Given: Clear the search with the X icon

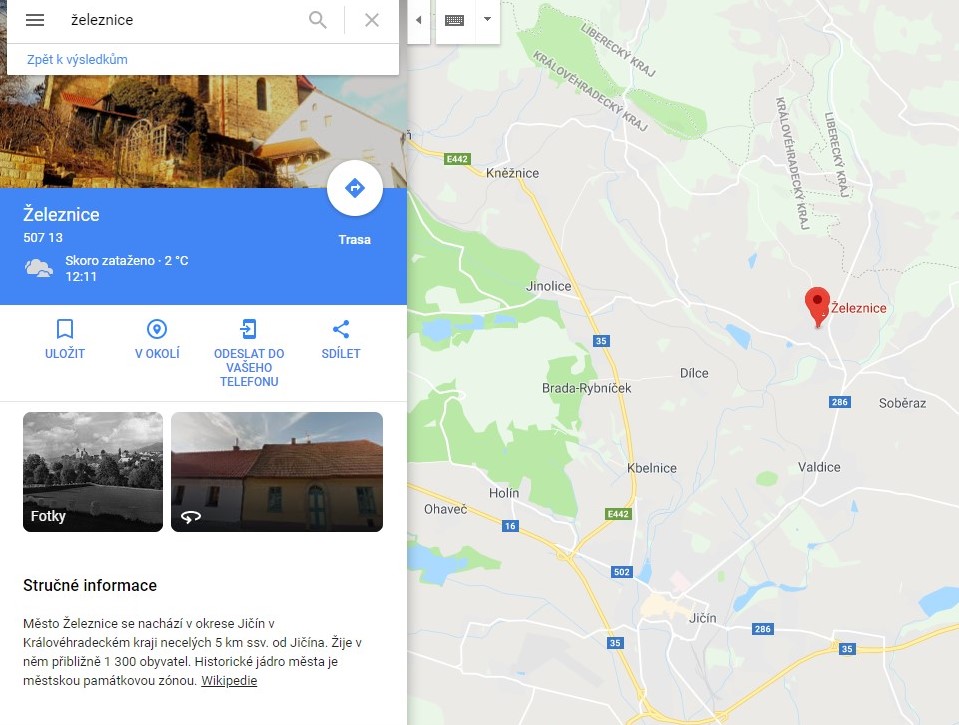Looking at the screenshot, I should [372, 20].
